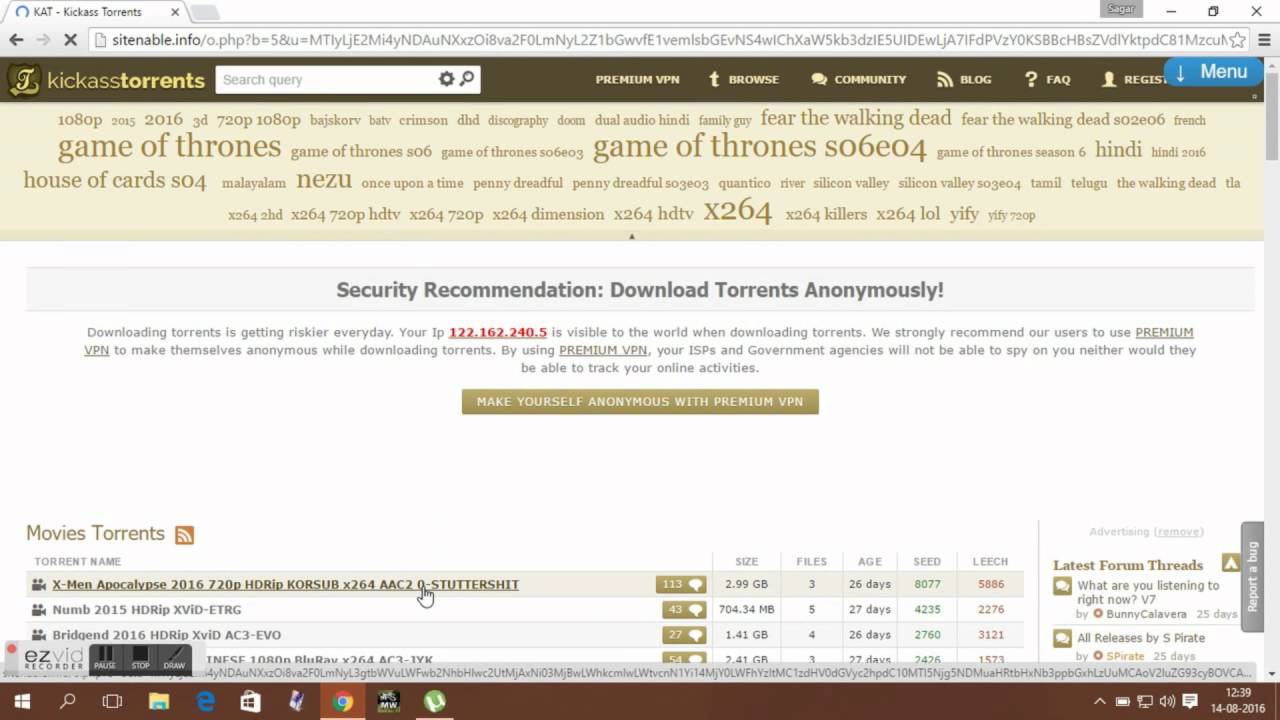Image resolution: width=1280 pixels, height=720 pixels.
Task: Open the blue Menu dropdown button
Action: click(x=1212, y=72)
